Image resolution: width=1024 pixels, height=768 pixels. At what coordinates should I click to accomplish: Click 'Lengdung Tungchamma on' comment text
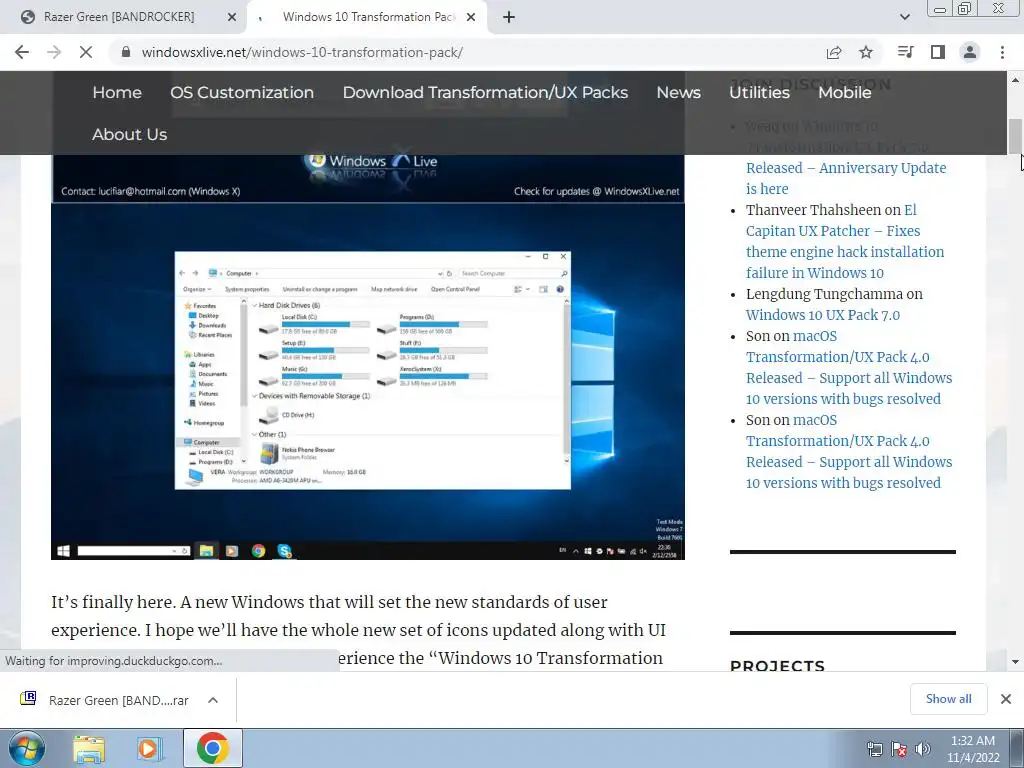coord(834,294)
